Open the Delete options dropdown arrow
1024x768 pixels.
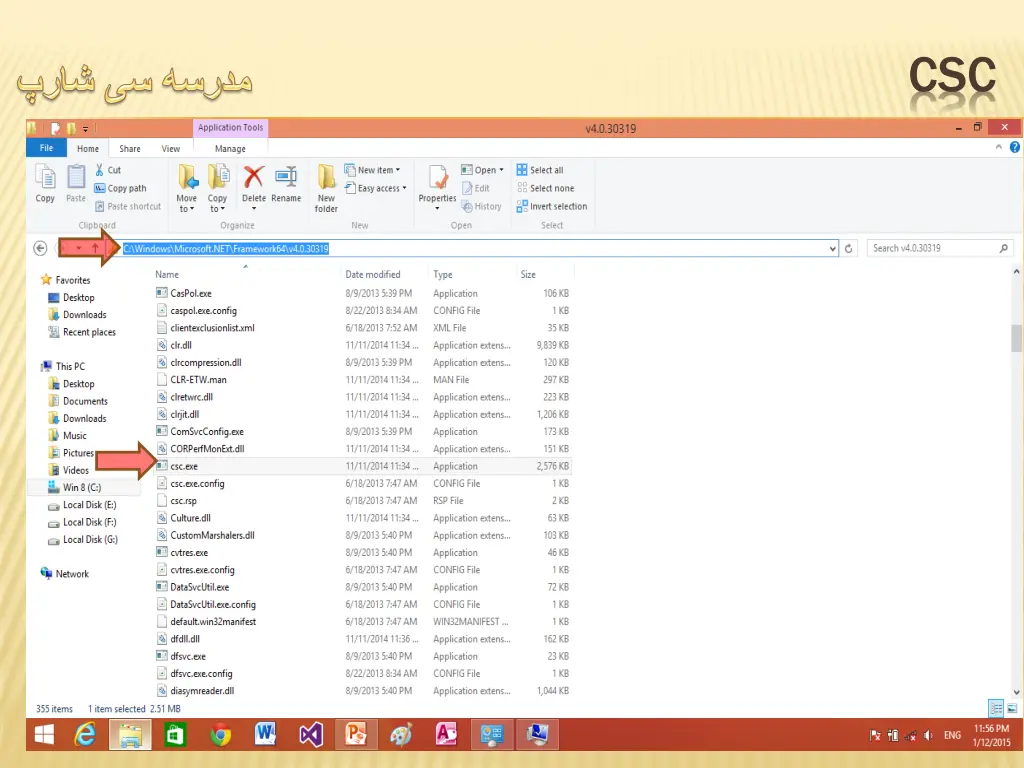click(x=254, y=209)
